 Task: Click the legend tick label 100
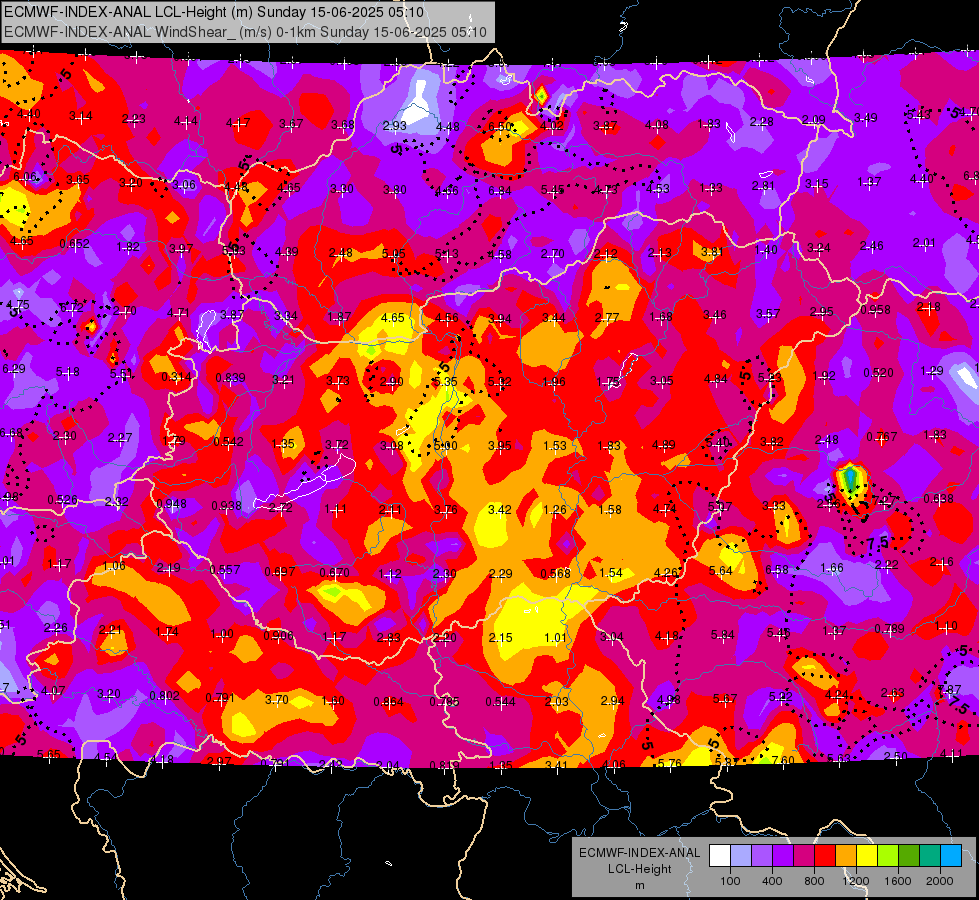pyautogui.click(x=731, y=881)
